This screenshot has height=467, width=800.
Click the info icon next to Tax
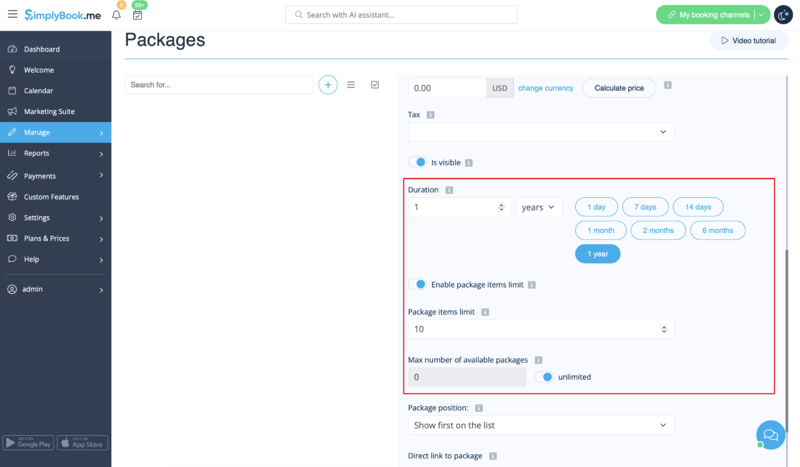[431, 115]
